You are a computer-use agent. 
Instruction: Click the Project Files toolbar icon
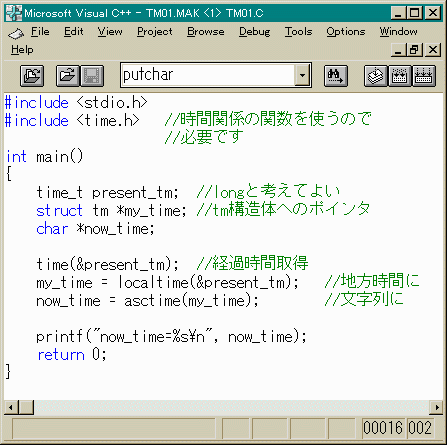[32, 76]
